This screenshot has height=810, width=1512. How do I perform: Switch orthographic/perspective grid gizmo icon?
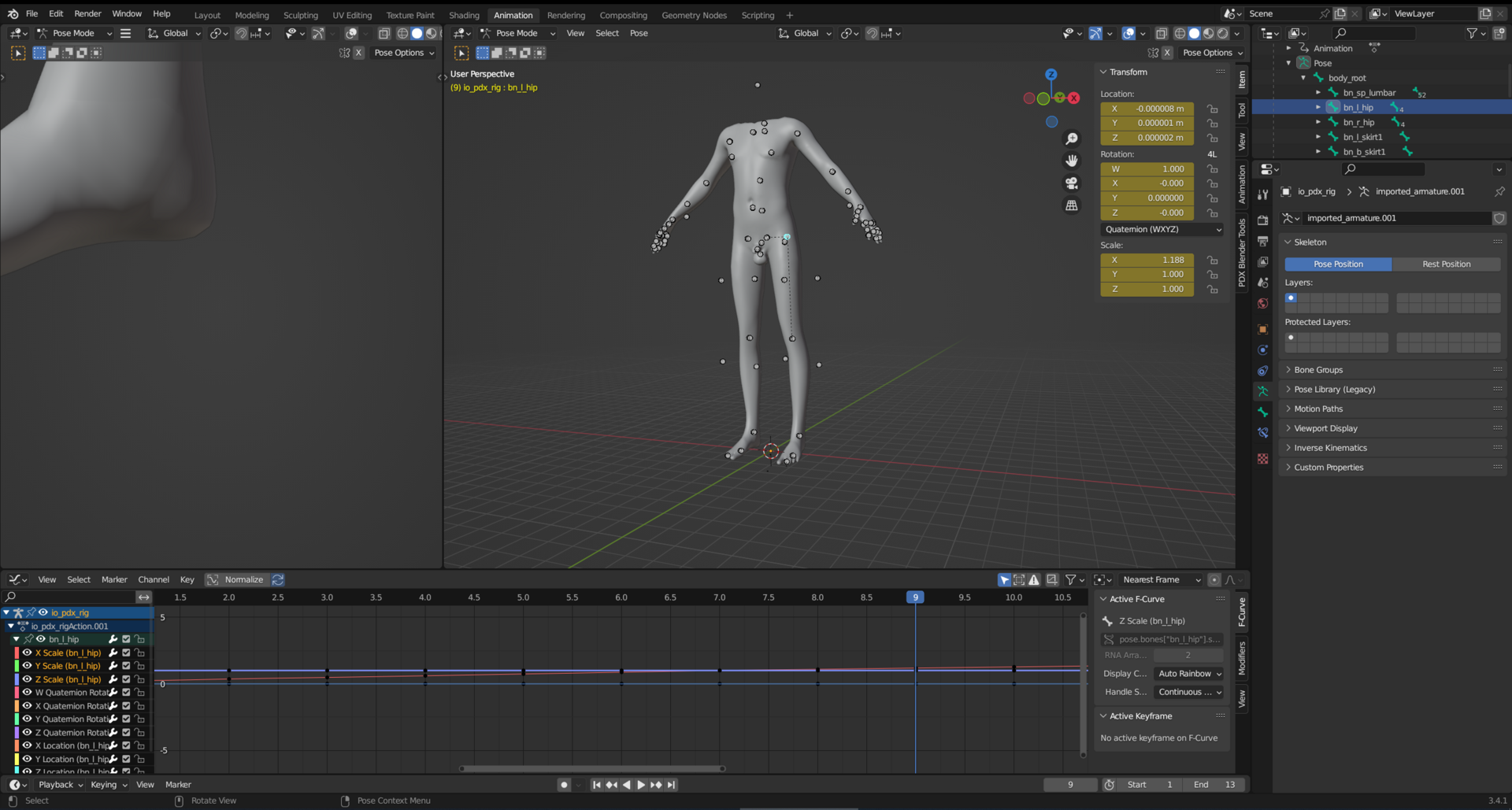tap(1072, 205)
